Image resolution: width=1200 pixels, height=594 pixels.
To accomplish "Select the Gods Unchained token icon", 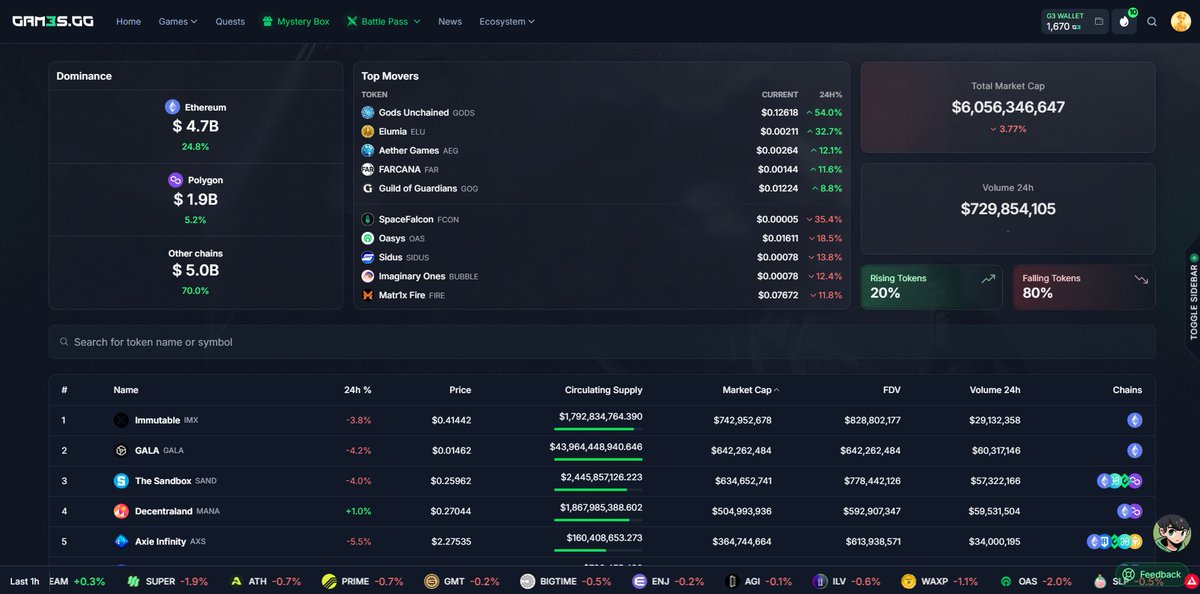I will (368, 112).
